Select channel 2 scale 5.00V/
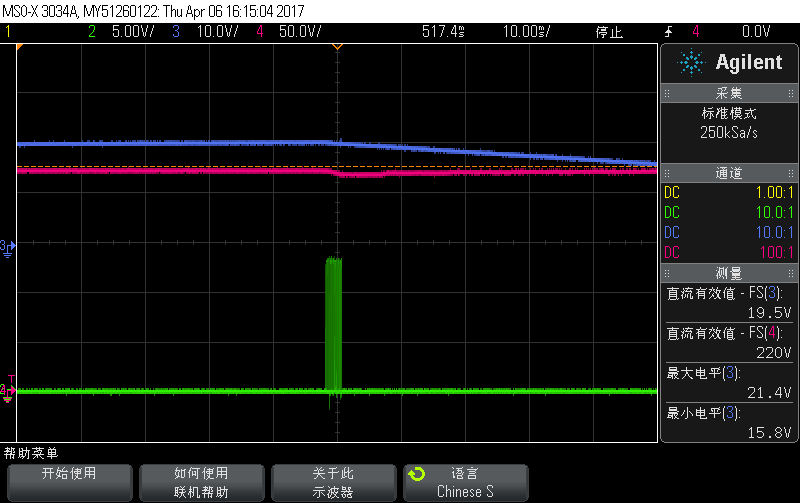Viewport: 800px width, 503px height. tap(133, 32)
